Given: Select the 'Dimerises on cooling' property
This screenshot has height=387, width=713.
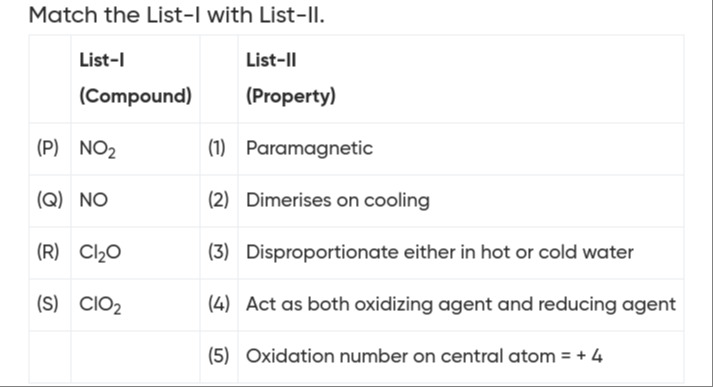Looking at the screenshot, I should [338, 201].
